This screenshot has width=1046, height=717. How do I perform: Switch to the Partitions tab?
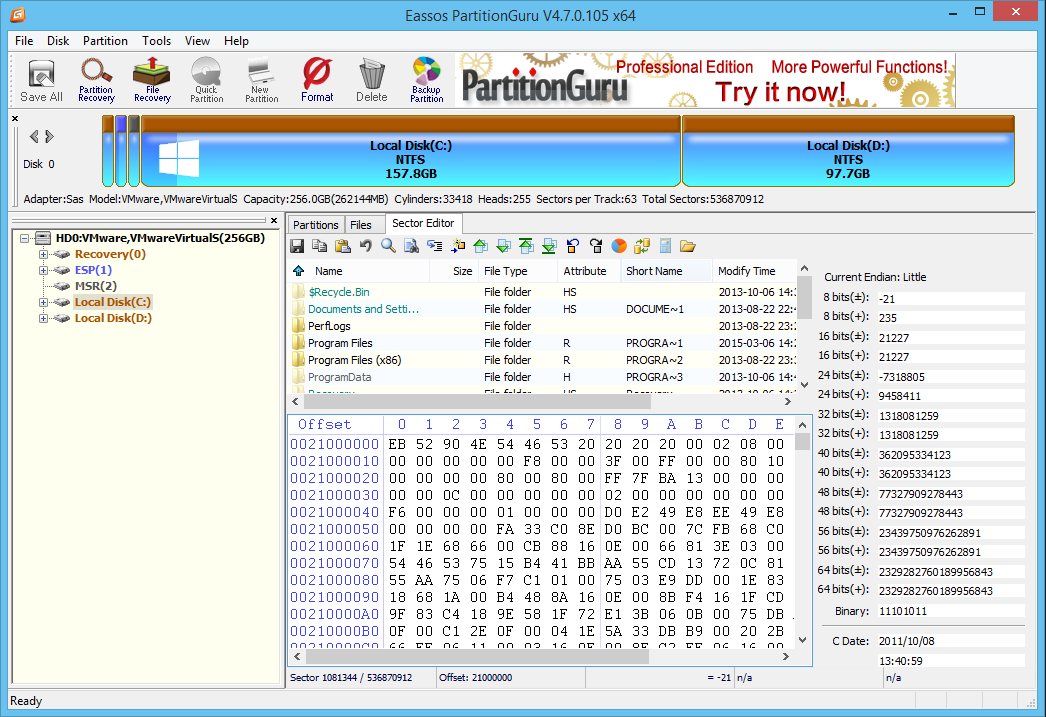[316, 225]
